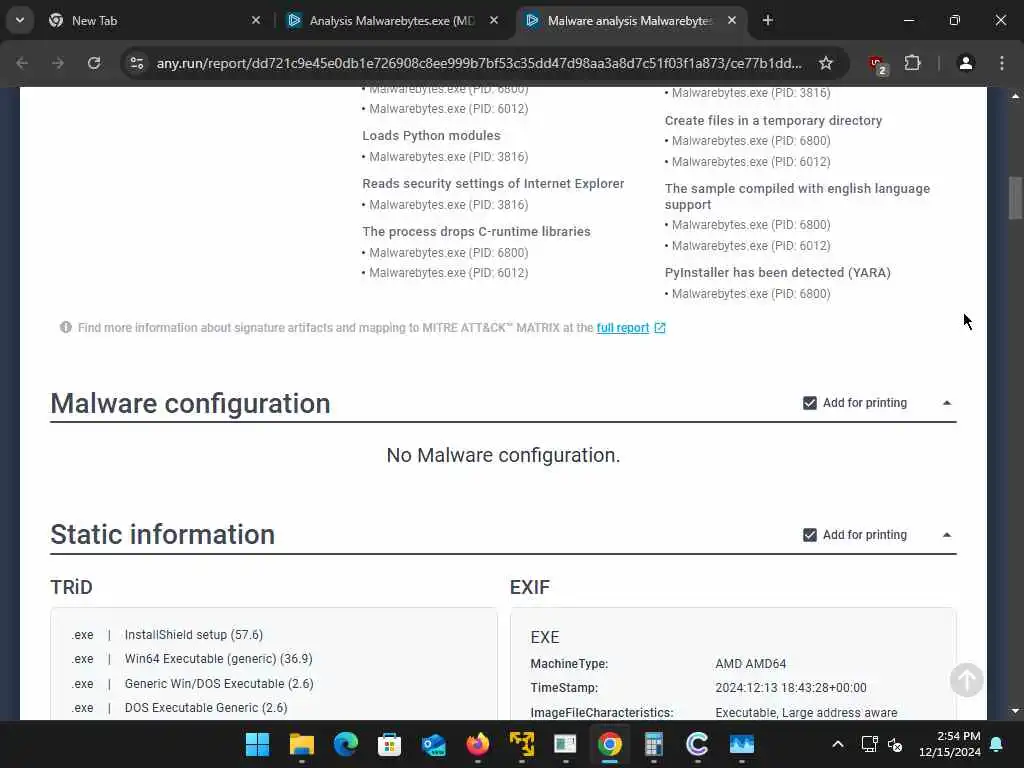Open the Windows Start menu
This screenshot has height=768, width=1024.
pos(257,744)
